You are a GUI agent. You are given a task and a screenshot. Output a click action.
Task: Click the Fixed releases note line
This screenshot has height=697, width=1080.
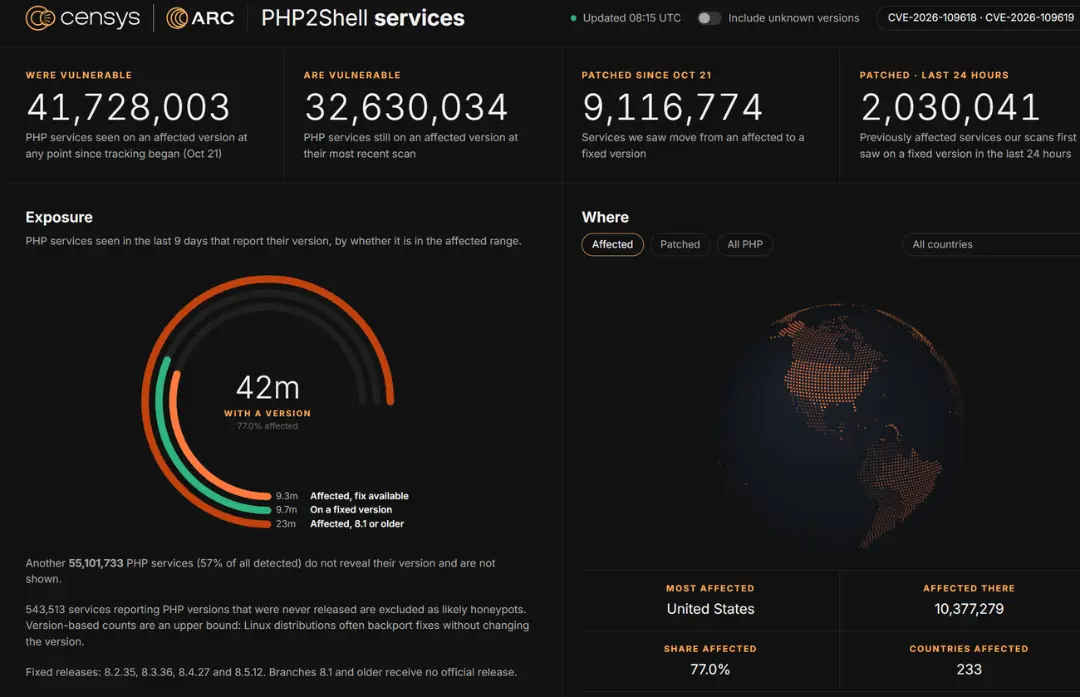pos(271,672)
